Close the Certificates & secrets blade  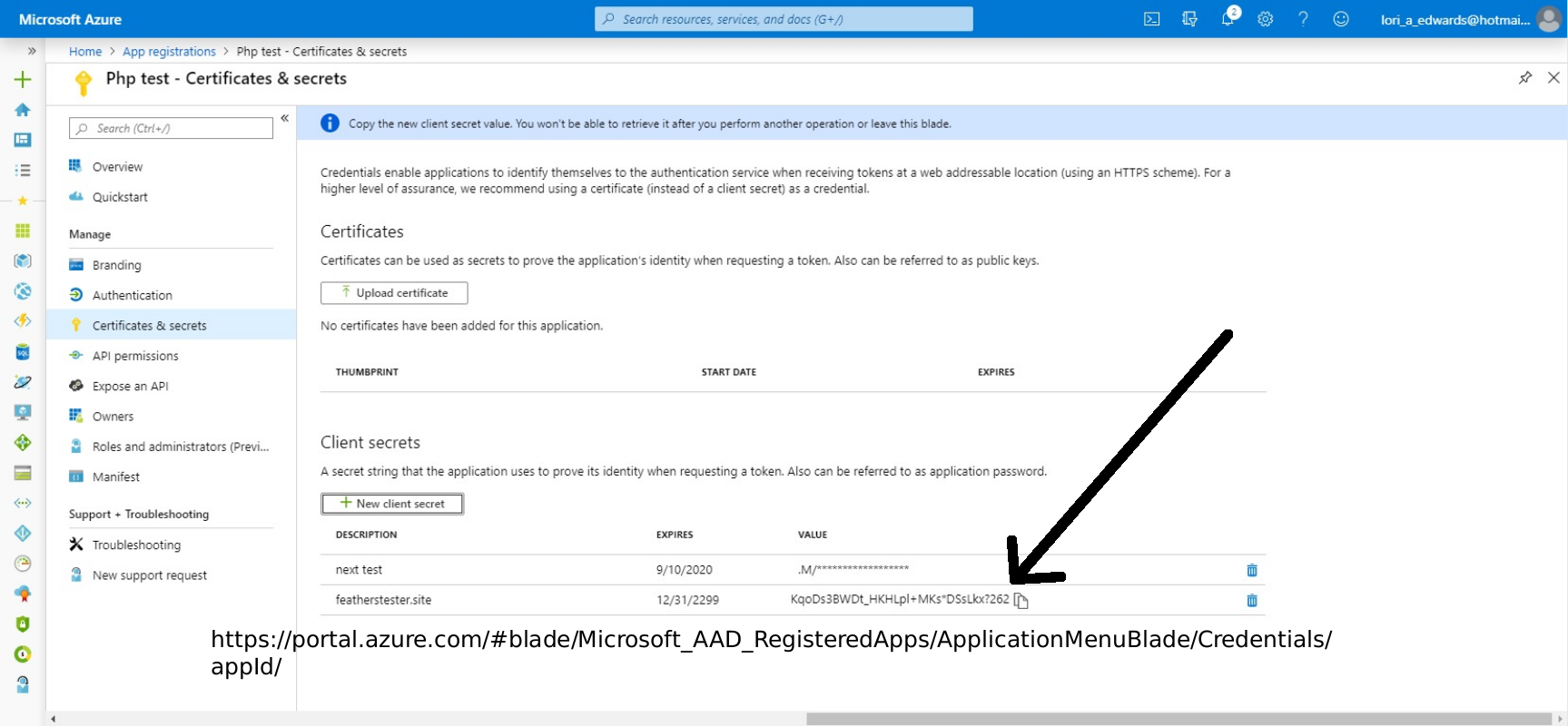[1553, 78]
